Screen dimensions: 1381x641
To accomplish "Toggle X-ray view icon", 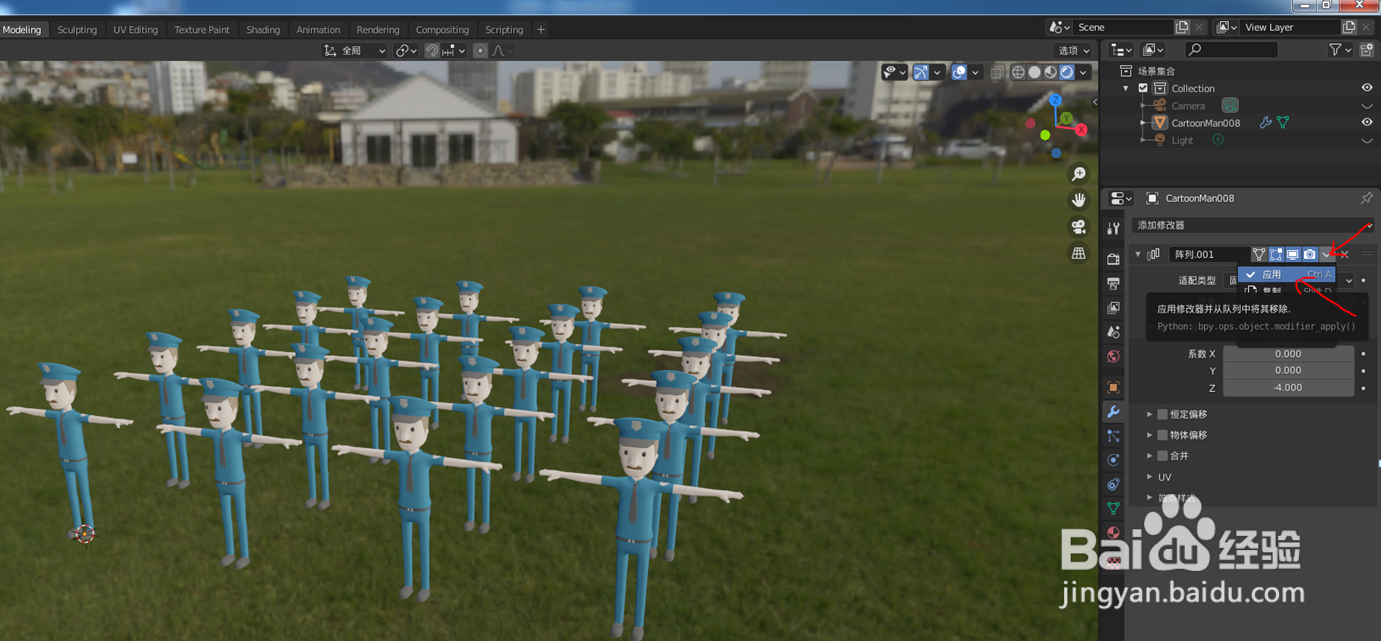I will pyautogui.click(x=997, y=72).
